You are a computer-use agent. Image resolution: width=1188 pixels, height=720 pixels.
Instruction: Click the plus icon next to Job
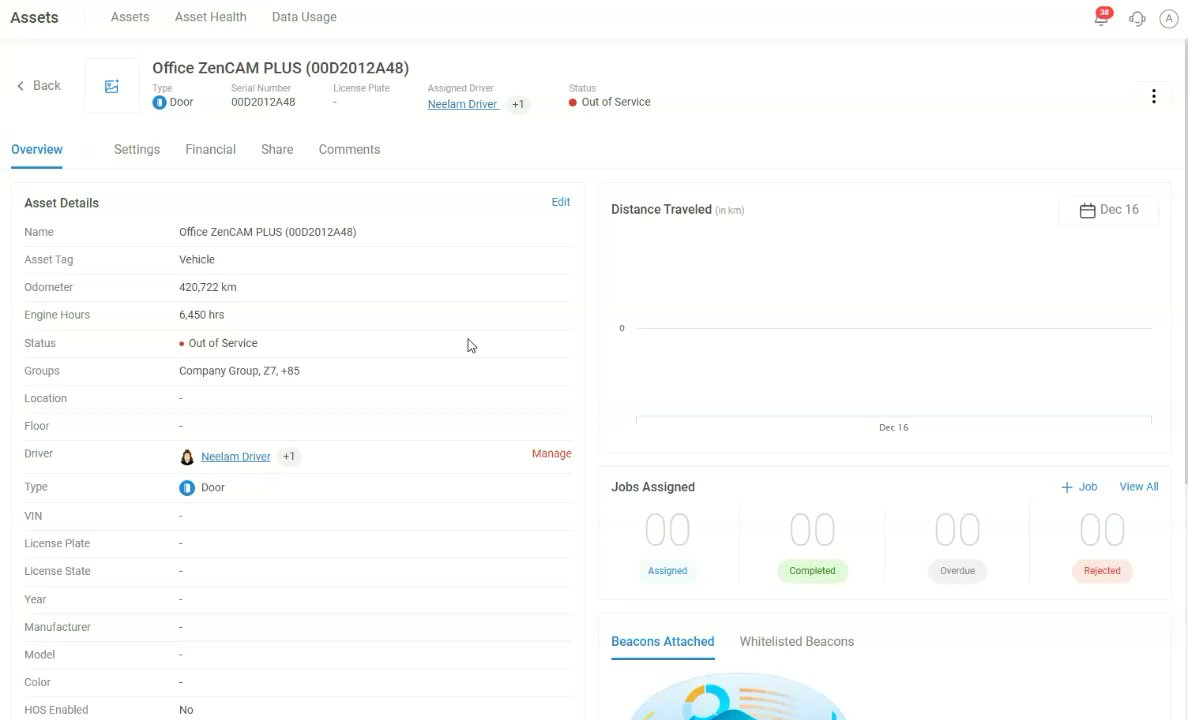point(1067,487)
